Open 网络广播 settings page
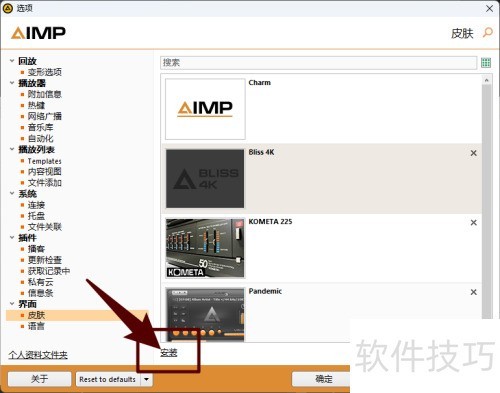The height and width of the screenshot is (393, 500). coord(44,116)
